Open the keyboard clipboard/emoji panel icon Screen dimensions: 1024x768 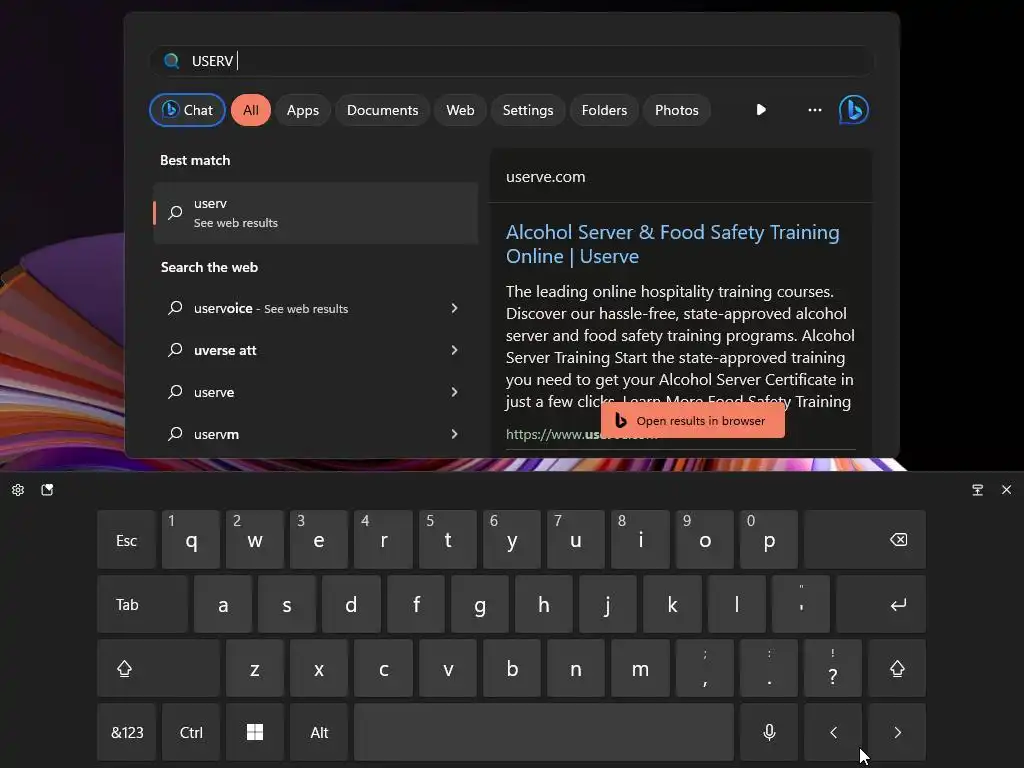point(47,490)
